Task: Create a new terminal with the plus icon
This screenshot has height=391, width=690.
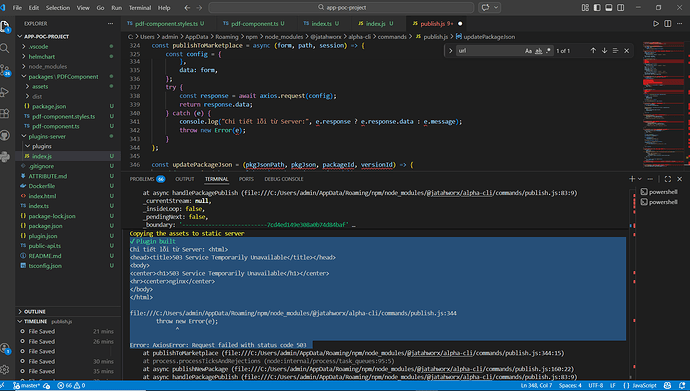Action: 632,179
